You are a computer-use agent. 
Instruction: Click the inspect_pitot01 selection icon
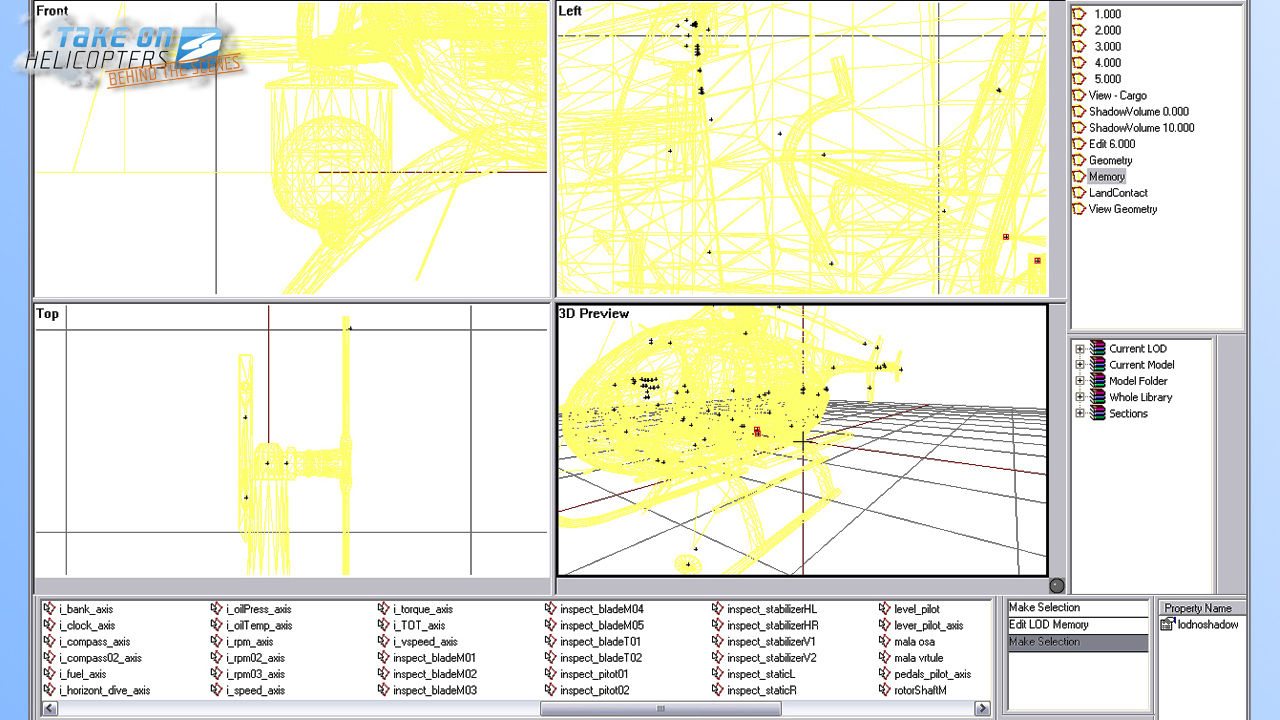pos(551,674)
